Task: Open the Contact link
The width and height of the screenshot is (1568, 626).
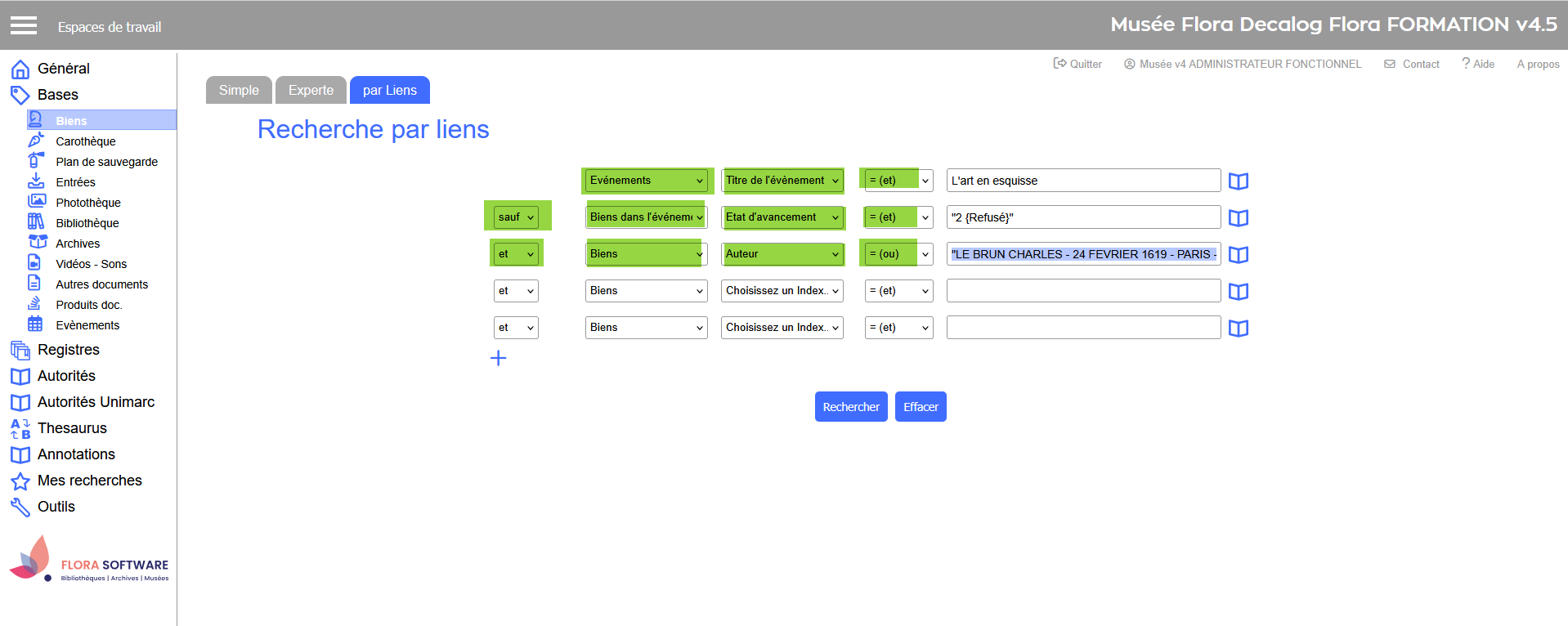Action: pyautogui.click(x=1412, y=64)
